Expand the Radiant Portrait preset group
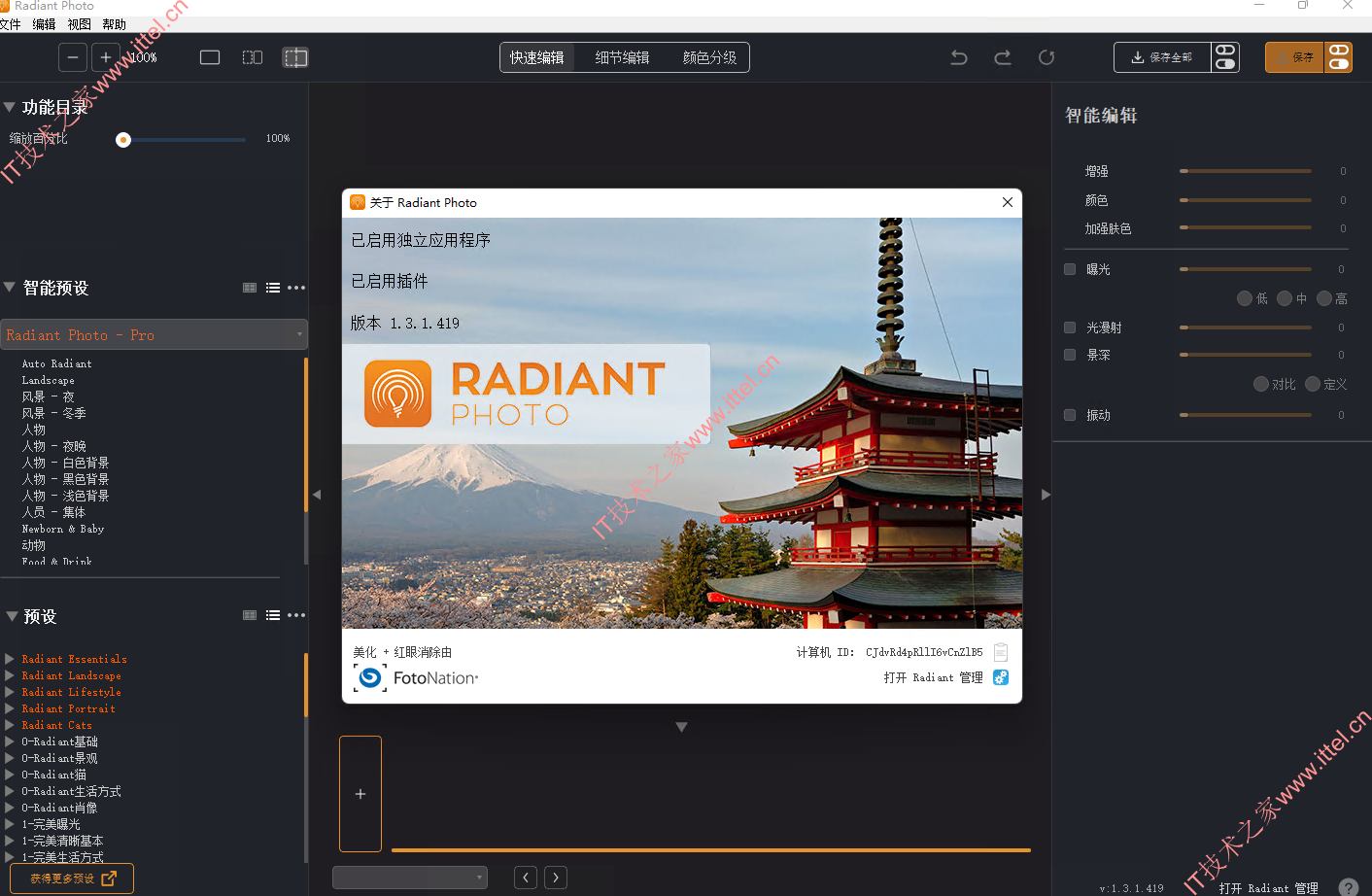This screenshot has height=896, width=1372. (x=9, y=708)
